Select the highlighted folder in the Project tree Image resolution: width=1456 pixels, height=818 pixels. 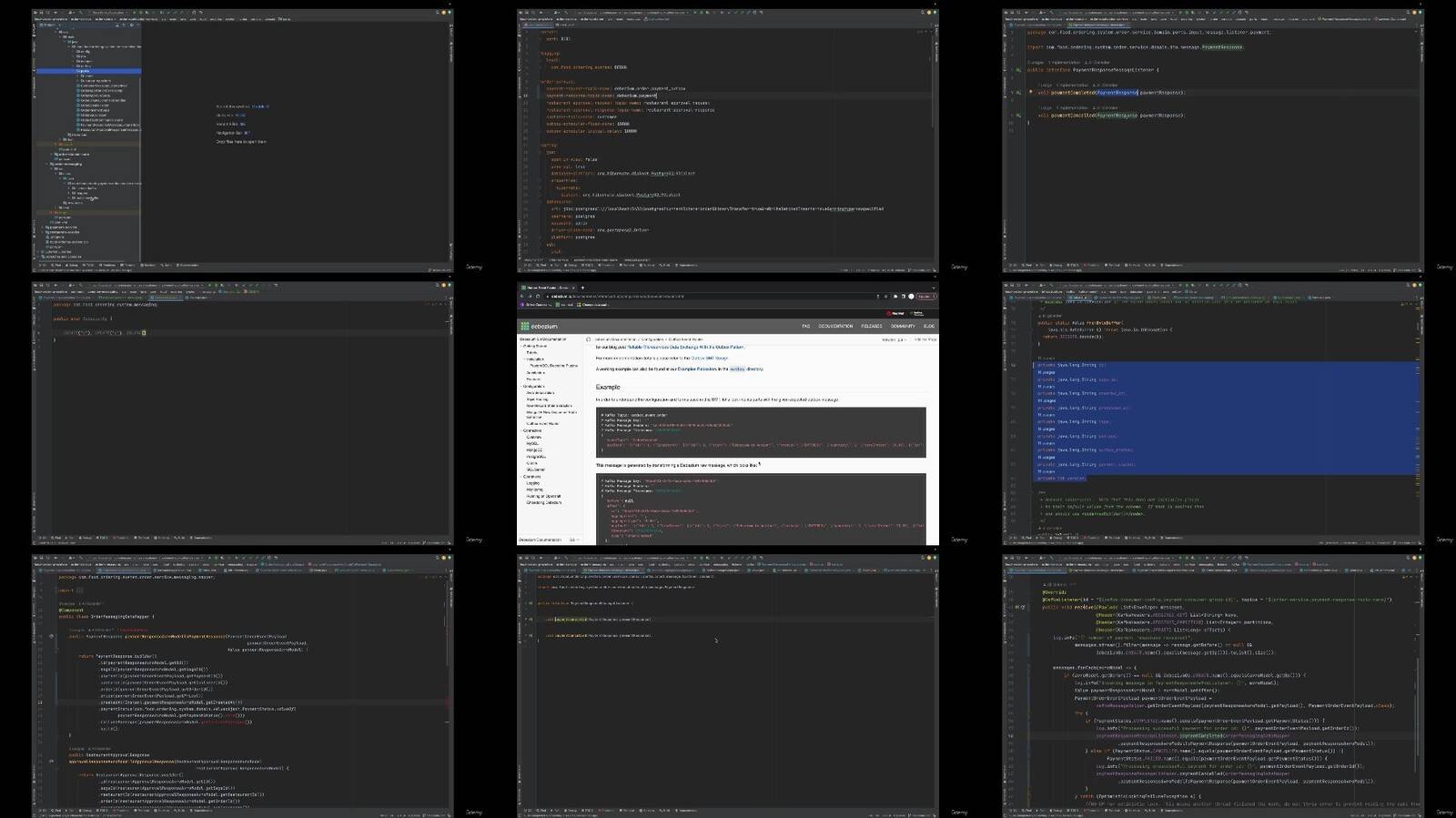pyautogui.click(x=86, y=71)
